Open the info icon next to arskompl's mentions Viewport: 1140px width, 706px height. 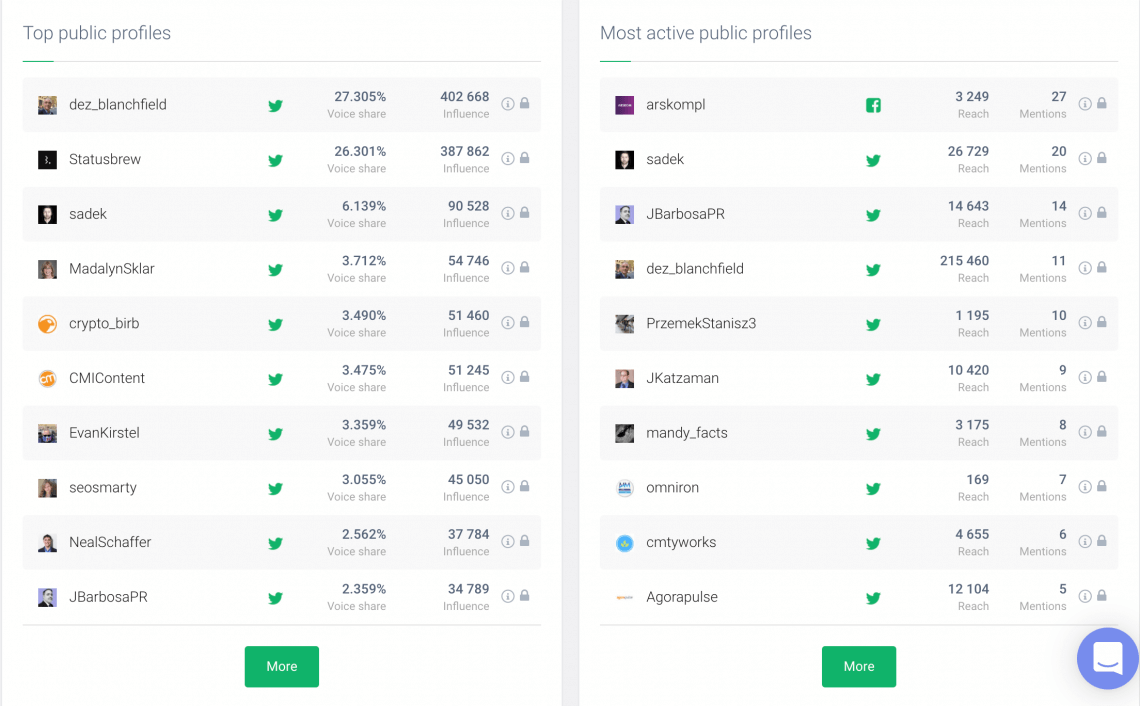pos(1087,104)
